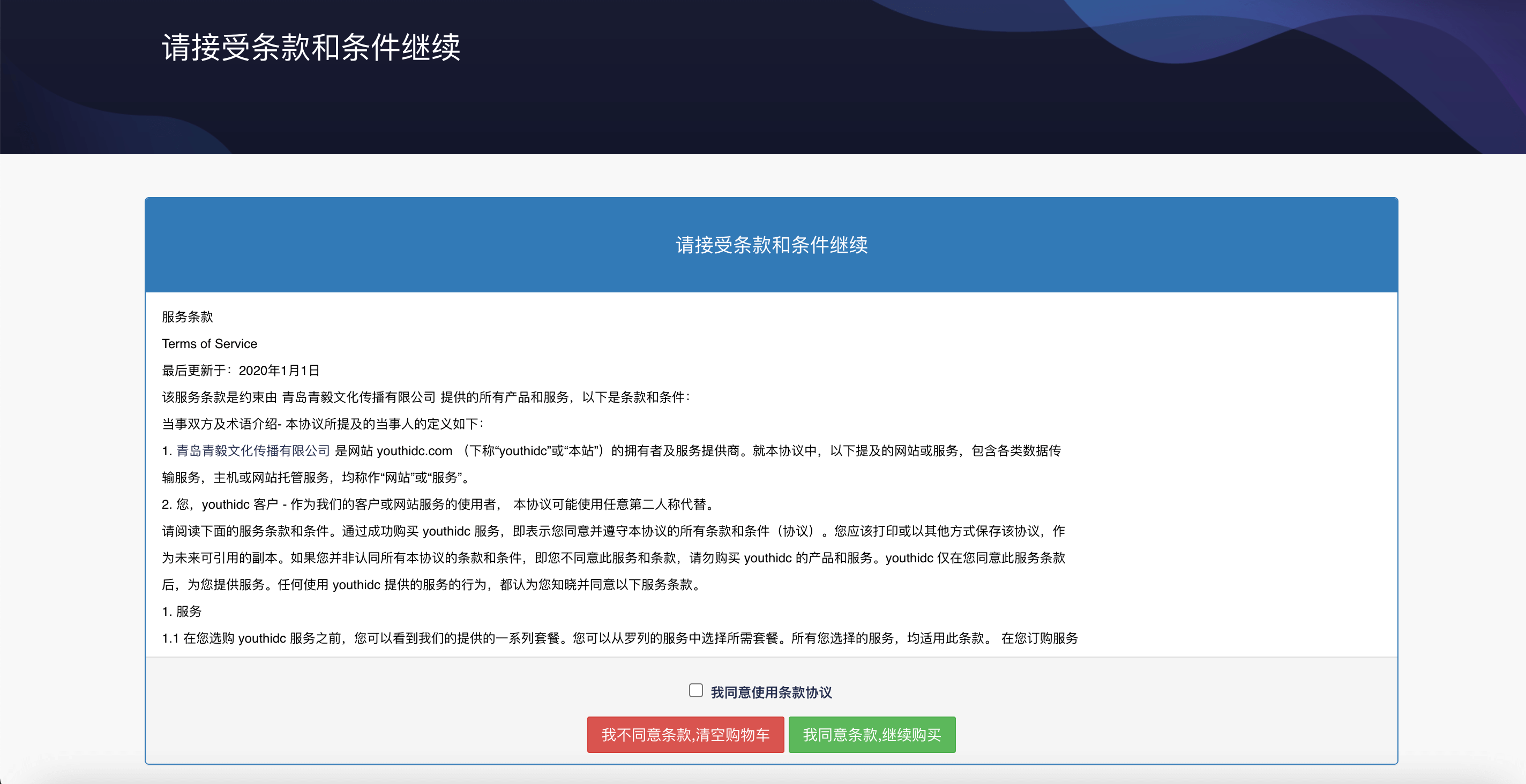1526x784 pixels.
Task: Click the 我同意使用条款协议 label text
Action: (771, 692)
